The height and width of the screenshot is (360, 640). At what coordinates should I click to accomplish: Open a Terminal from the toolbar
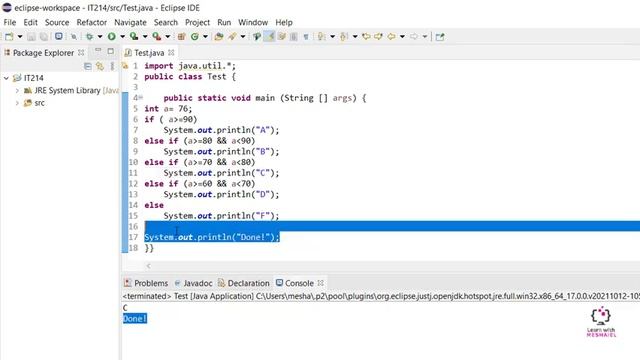[59, 36]
